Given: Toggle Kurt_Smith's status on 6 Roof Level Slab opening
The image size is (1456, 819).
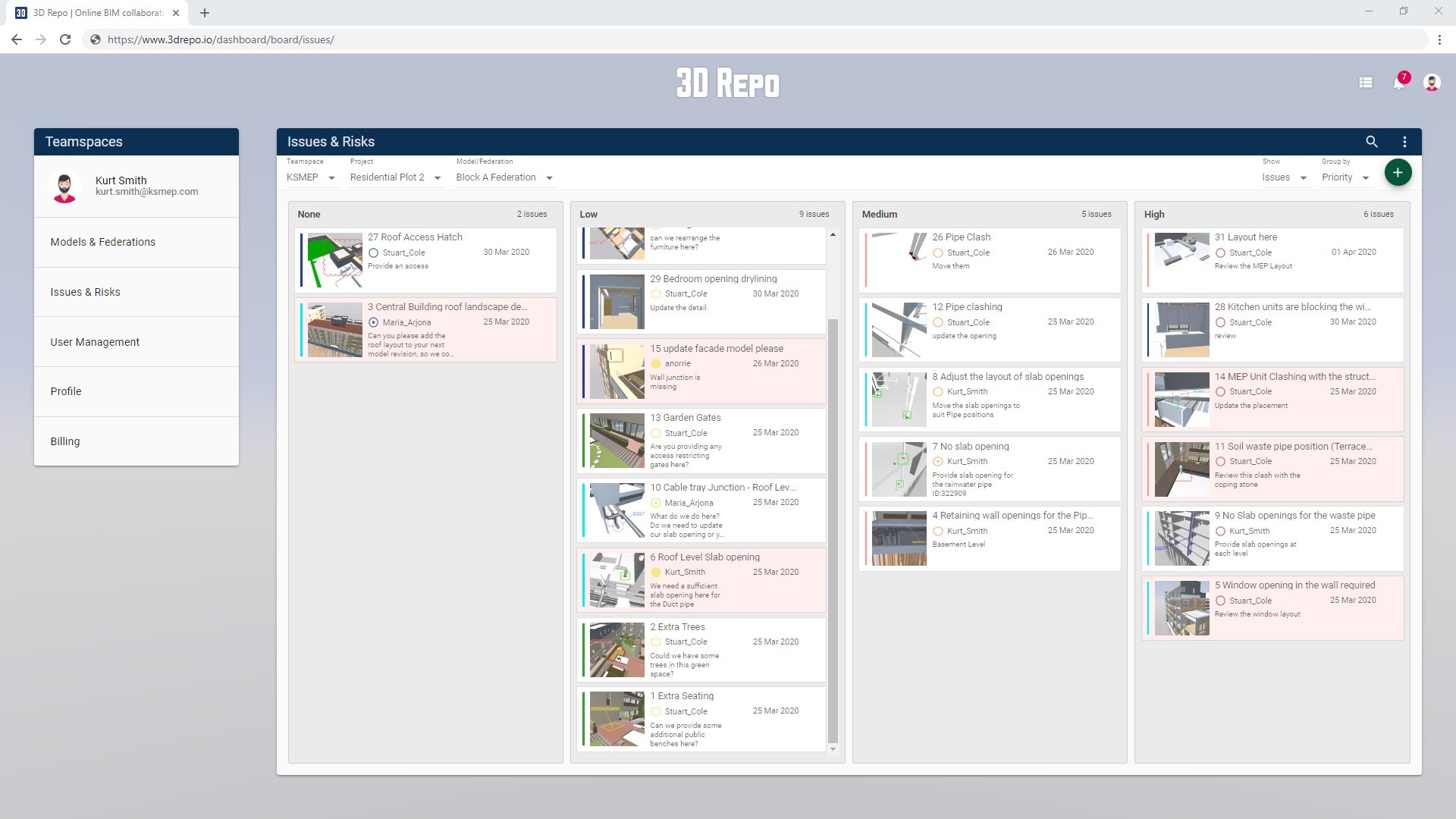Looking at the screenshot, I should (x=657, y=573).
